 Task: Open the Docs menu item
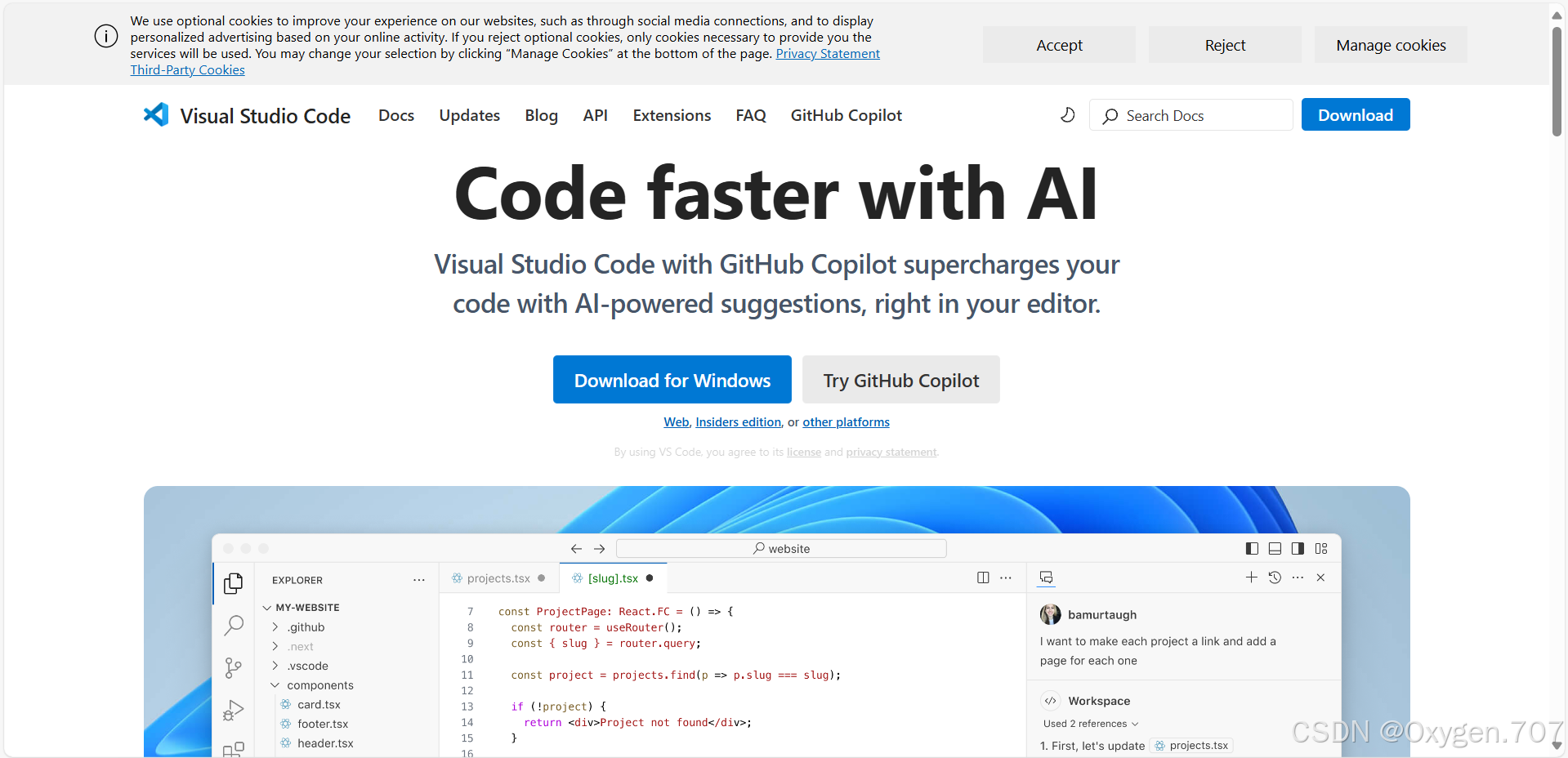396,115
